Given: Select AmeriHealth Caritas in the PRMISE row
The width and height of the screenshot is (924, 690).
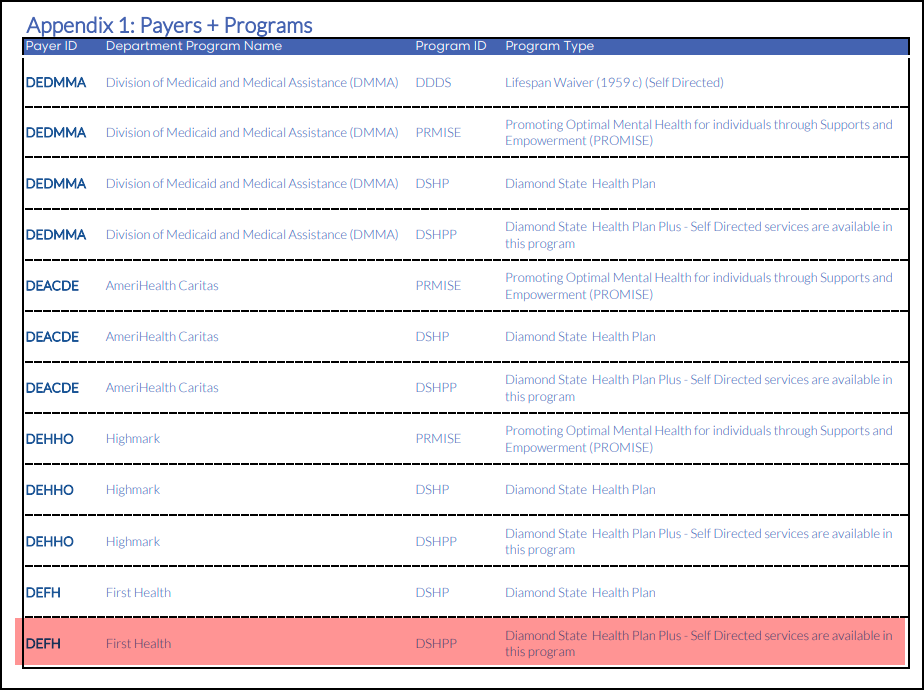Looking at the screenshot, I should coord(162,286).
